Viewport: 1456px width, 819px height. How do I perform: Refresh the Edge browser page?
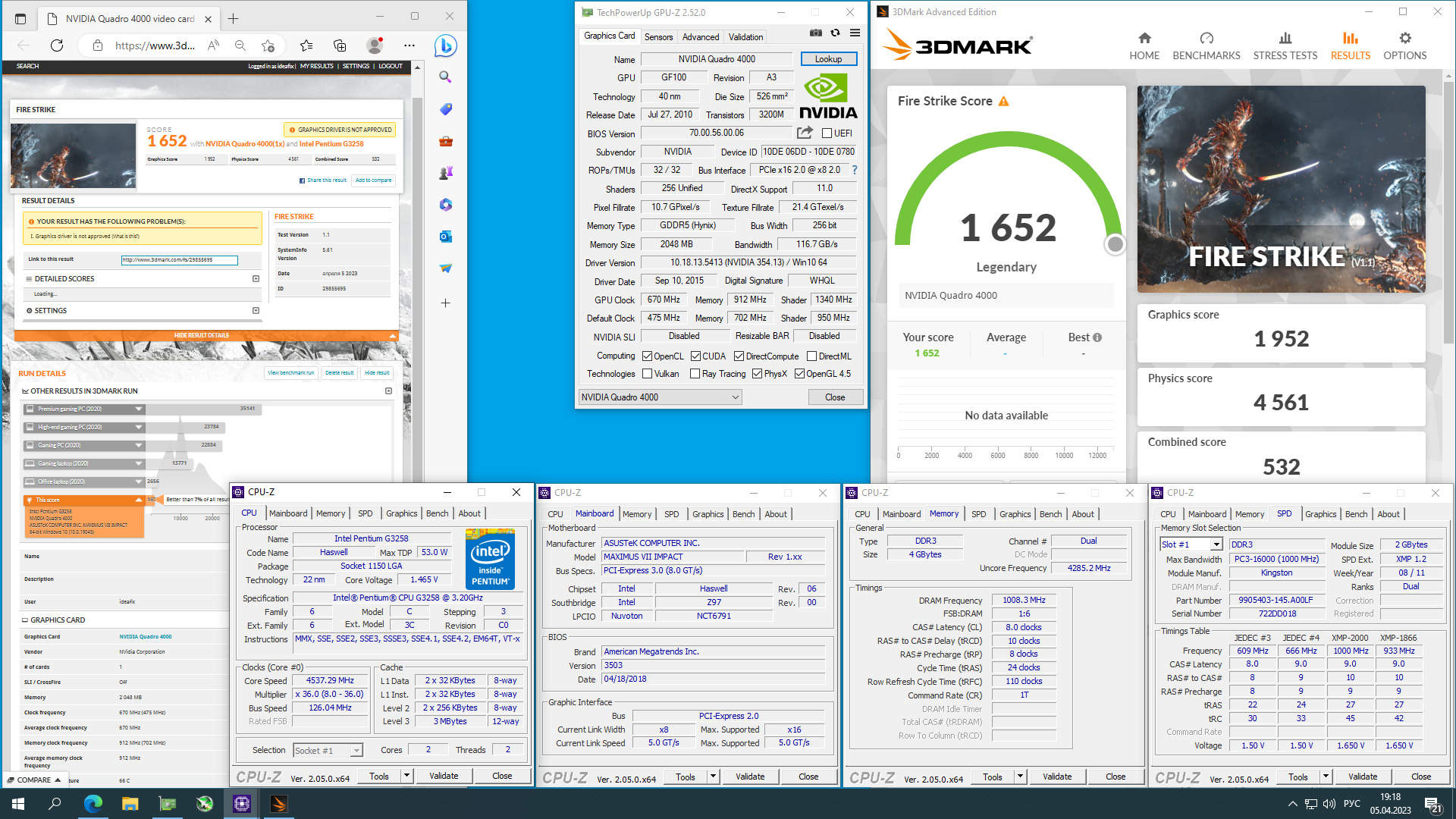57,45
